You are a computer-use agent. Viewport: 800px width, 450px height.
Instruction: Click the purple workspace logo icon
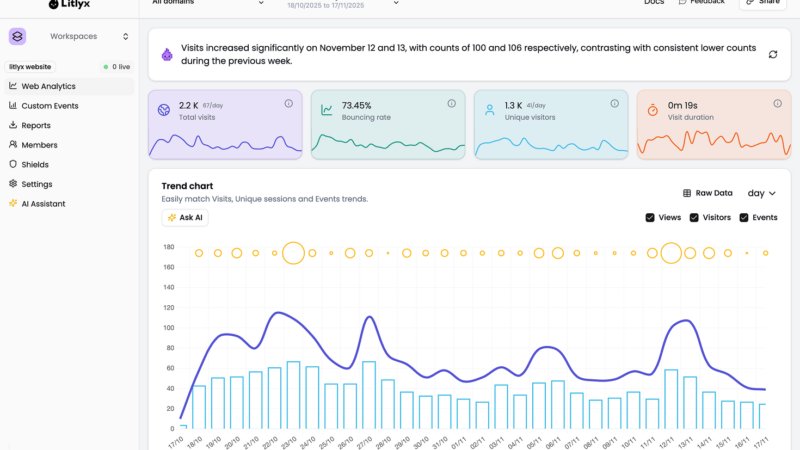(17, 36)
